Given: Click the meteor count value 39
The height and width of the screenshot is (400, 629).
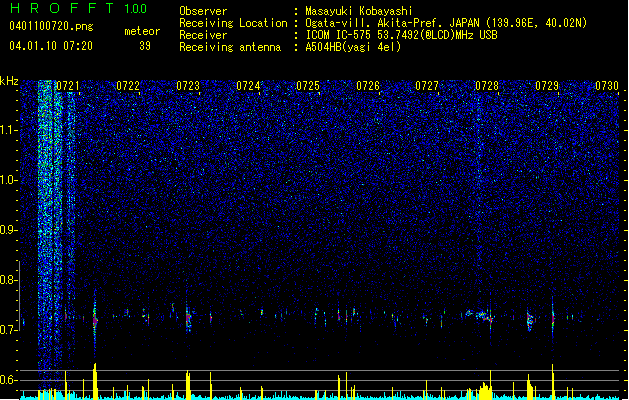Looking at the screenshot, I should 145,46.
